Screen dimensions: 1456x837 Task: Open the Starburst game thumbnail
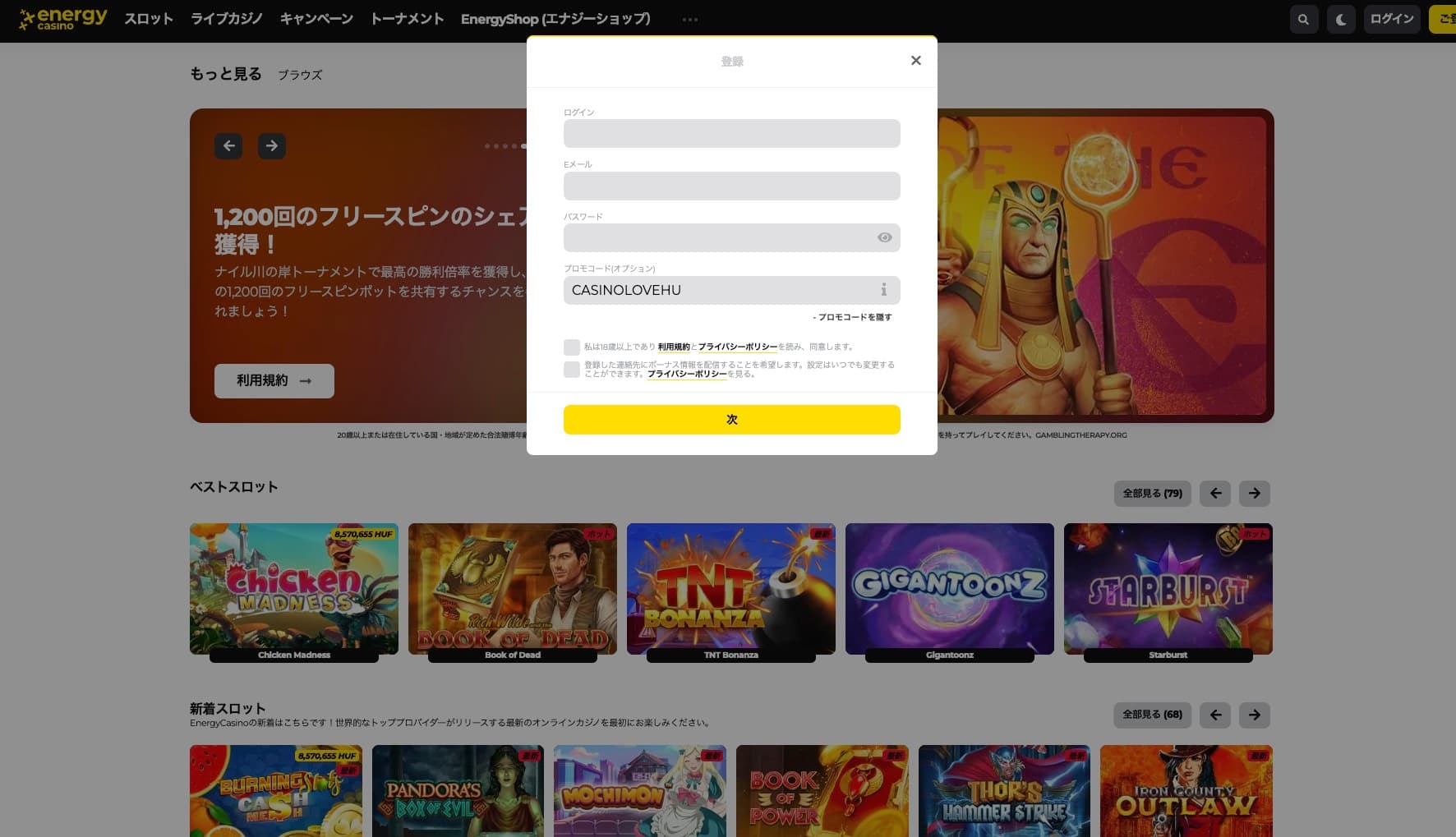[1168, 589]
